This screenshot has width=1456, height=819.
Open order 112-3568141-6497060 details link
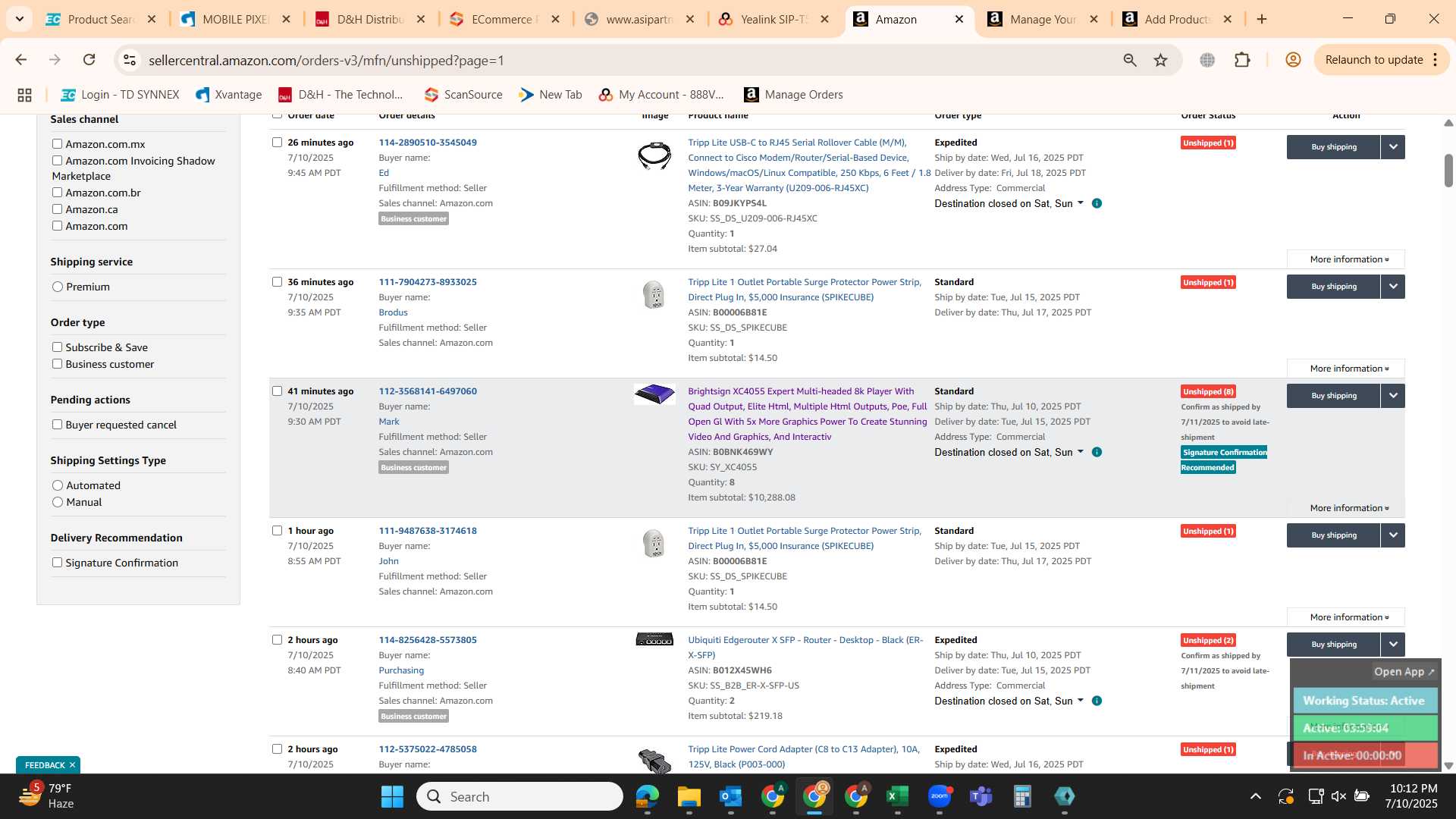(x=428, y=391)
